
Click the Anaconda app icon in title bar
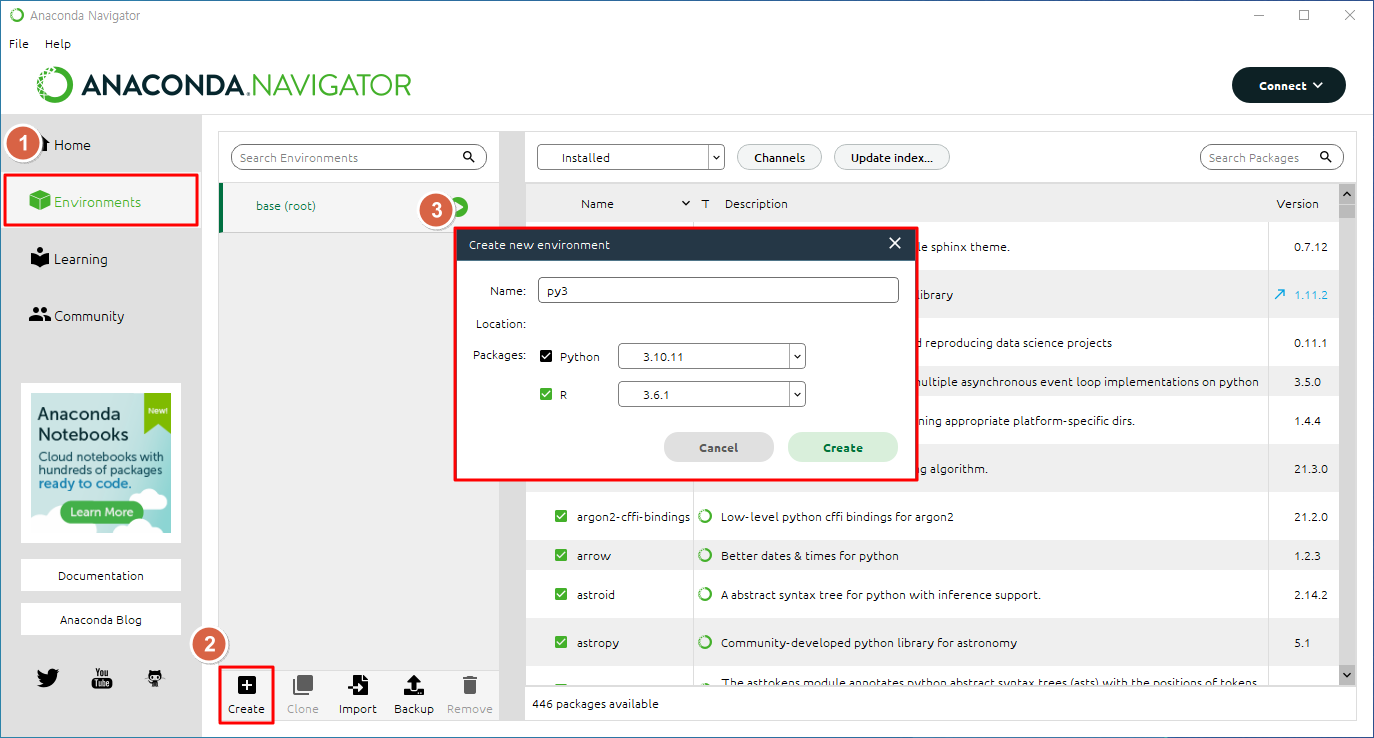point(17,16)
